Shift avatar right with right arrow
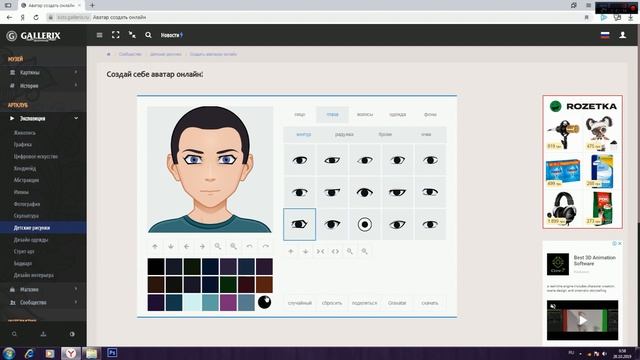This screenshot has width=640, height=360. click(202, 247)
